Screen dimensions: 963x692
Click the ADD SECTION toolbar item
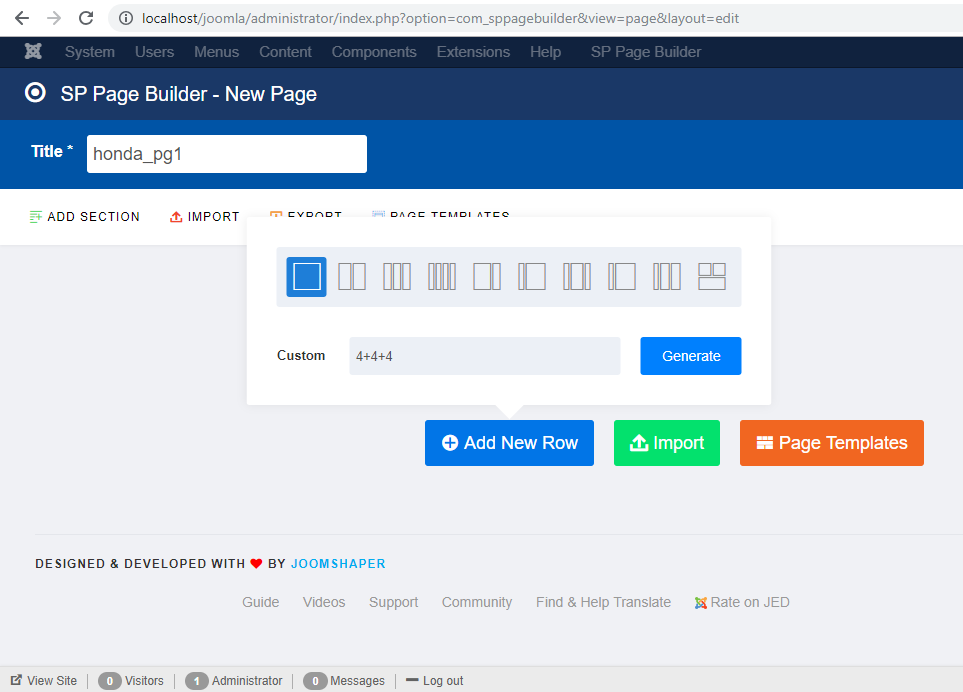pyautogui.click(x=85, y=217)
